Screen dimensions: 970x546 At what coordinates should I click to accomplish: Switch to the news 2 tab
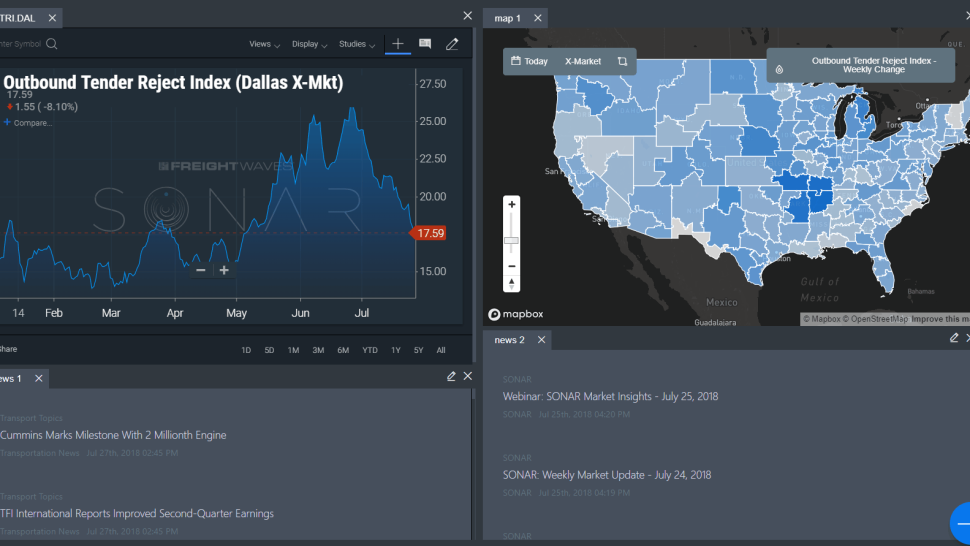pos(509,339)
